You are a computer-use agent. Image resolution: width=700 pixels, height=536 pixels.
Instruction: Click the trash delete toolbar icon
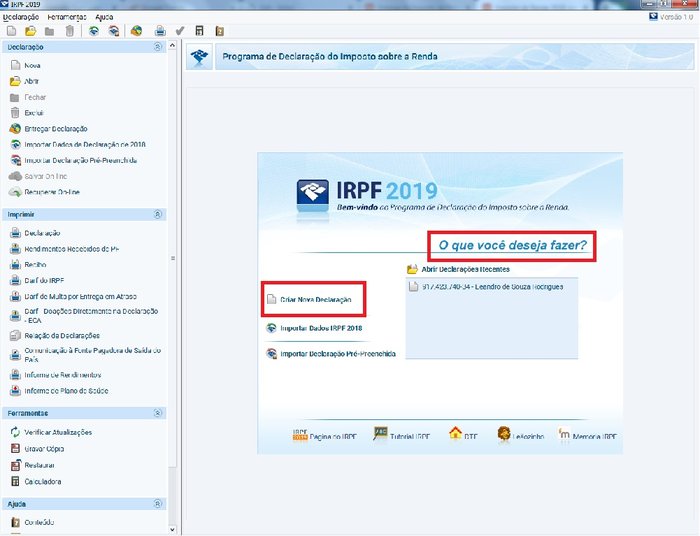click(69, 31)
